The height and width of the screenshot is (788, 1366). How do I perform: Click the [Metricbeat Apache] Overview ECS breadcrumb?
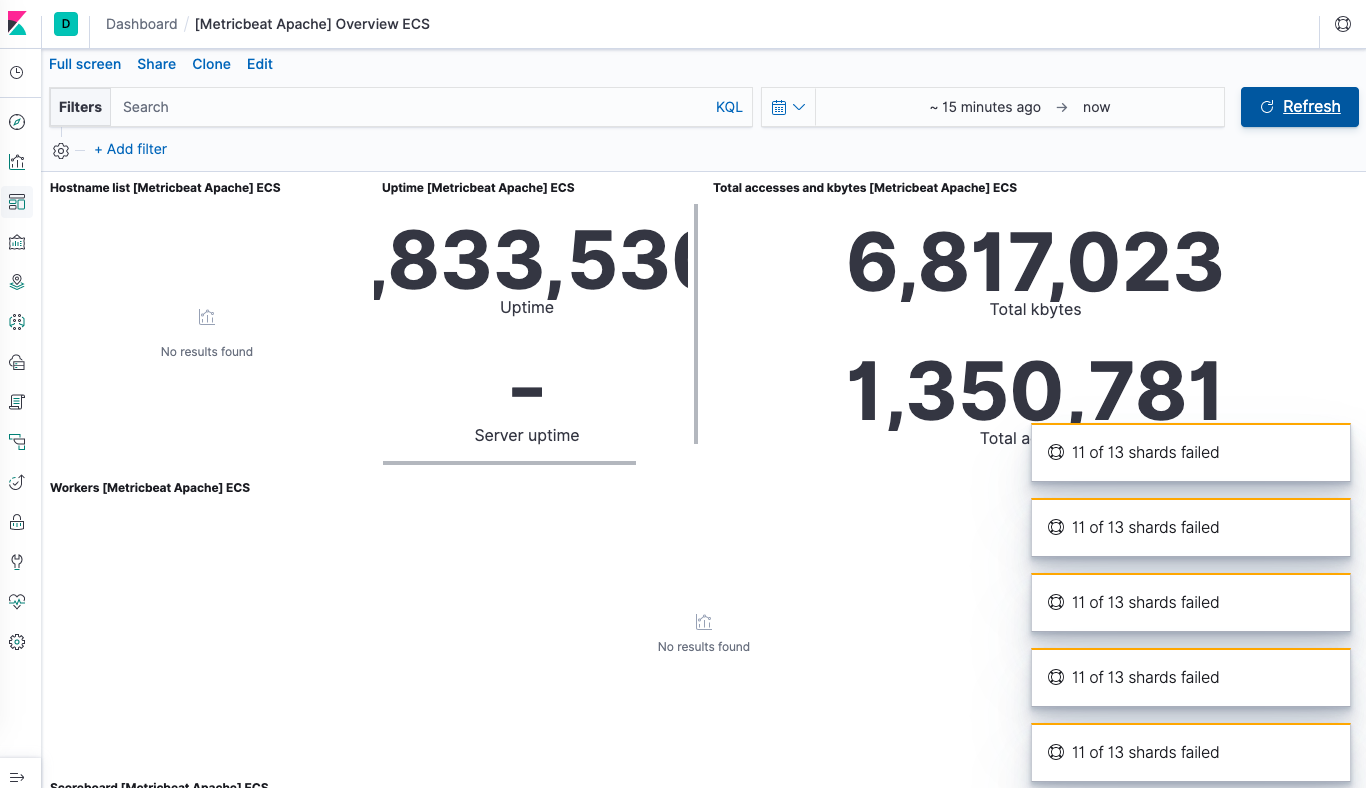click(x=312, y=24)
